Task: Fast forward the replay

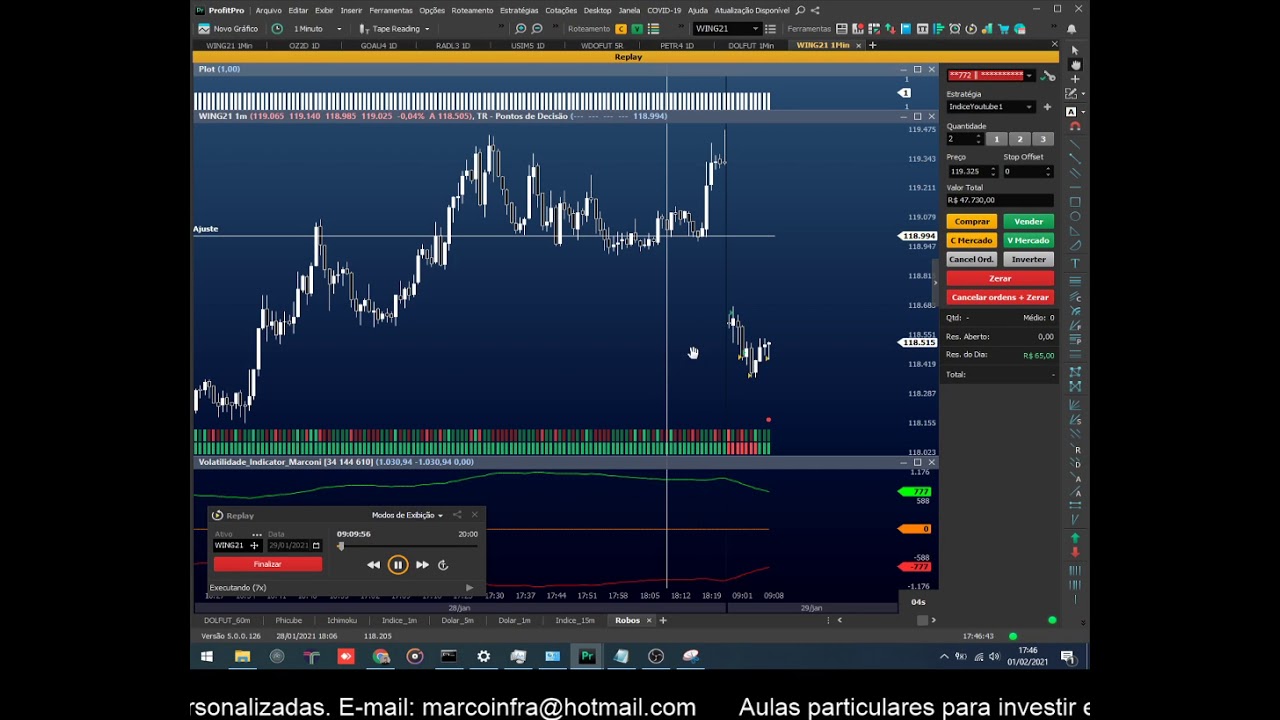Action: [x=422, y=565]
